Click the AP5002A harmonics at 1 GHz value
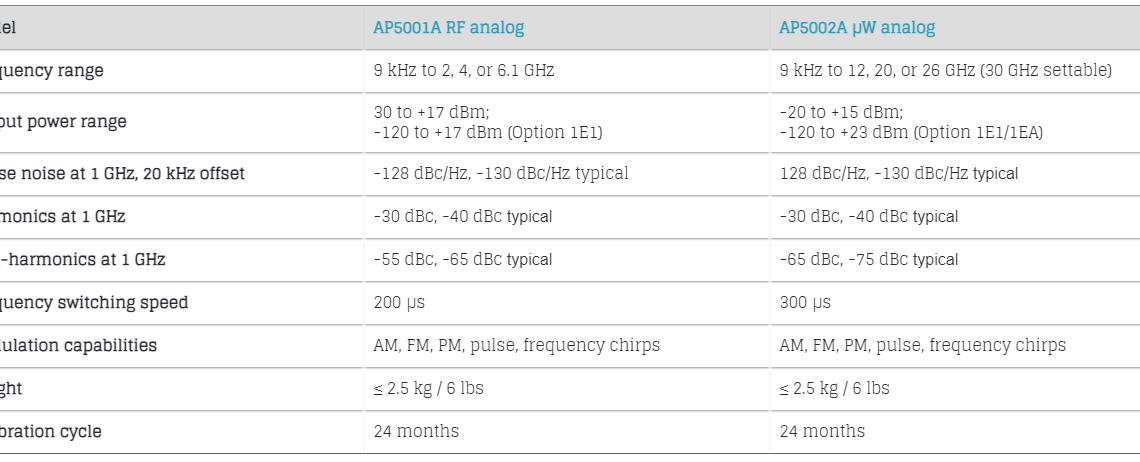The image size is (1140, 462). point(869,216)
